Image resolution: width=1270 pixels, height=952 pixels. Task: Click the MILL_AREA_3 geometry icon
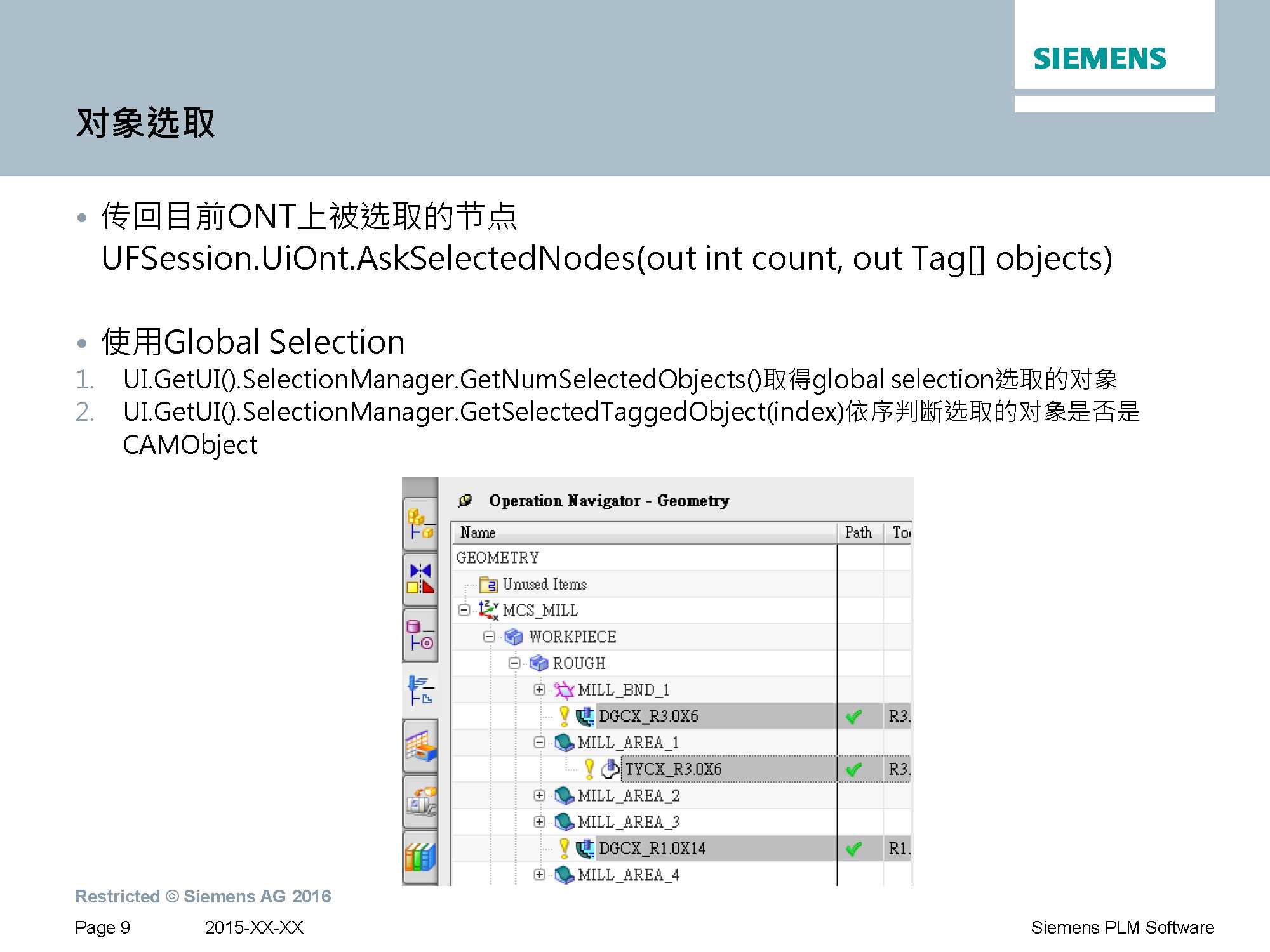(x=564, y=822)
